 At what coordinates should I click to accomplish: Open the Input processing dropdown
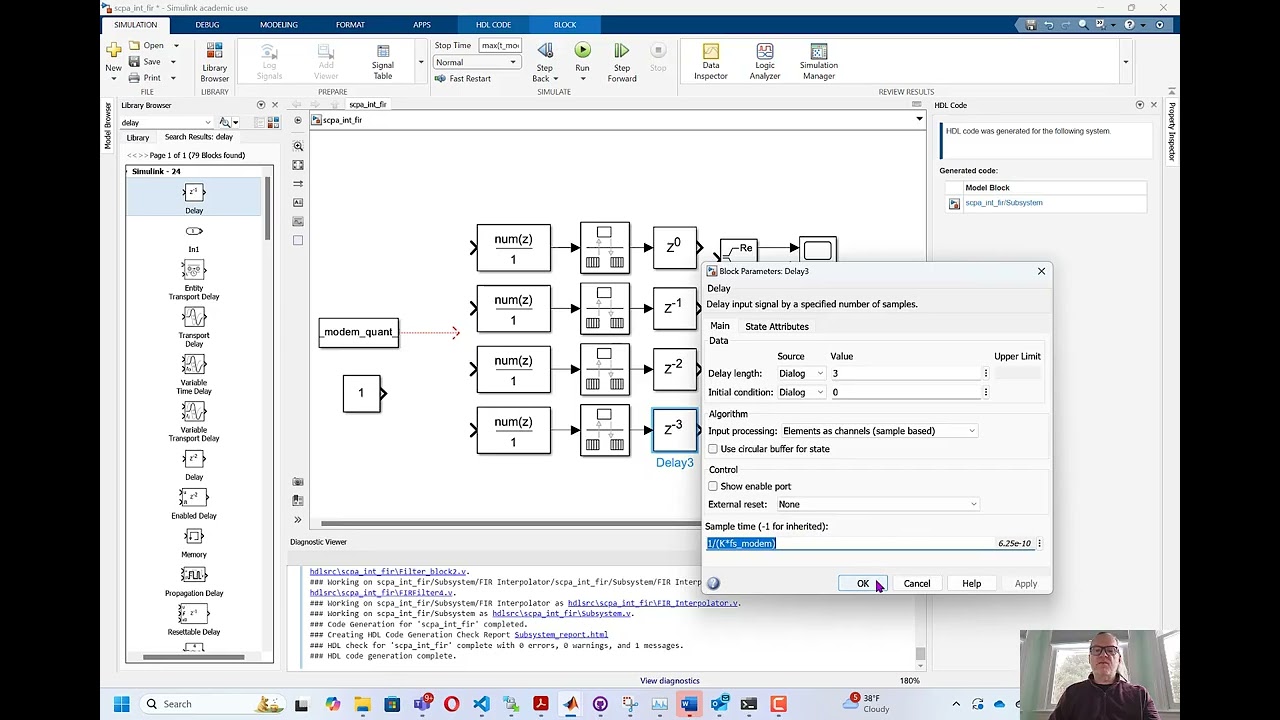[x=878, y=431]
